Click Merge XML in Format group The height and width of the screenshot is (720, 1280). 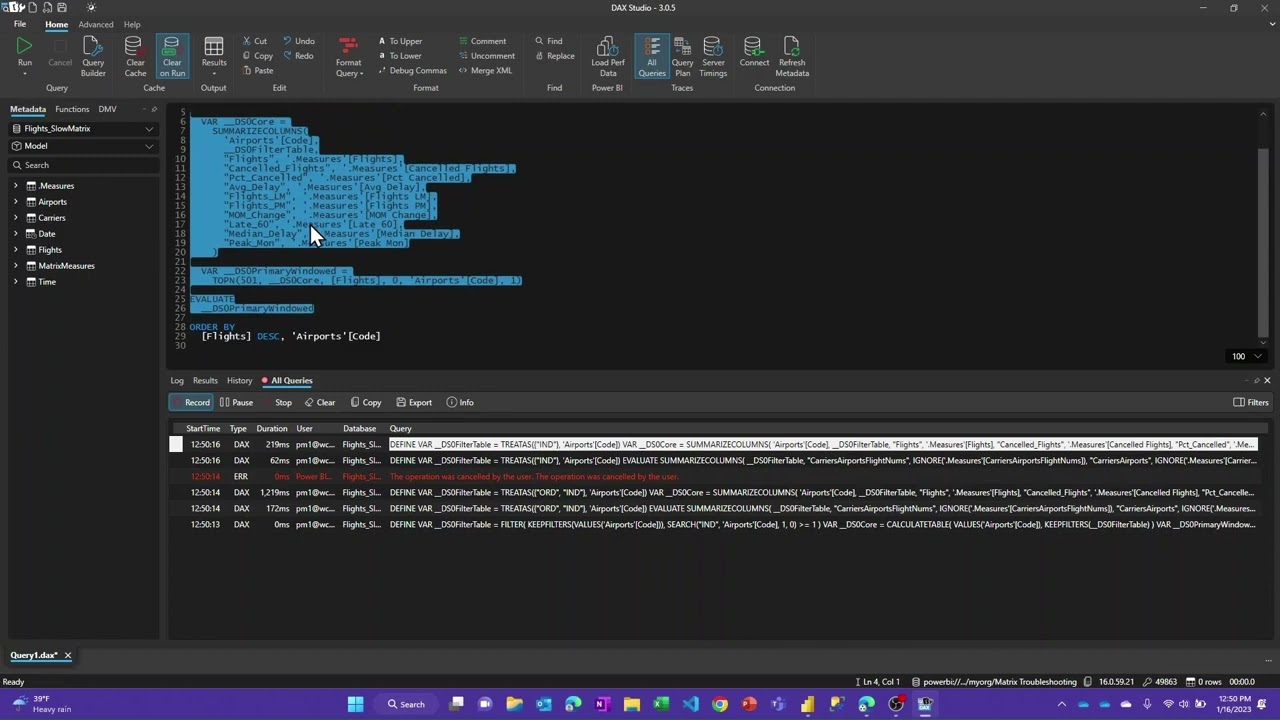click(485, 71)
